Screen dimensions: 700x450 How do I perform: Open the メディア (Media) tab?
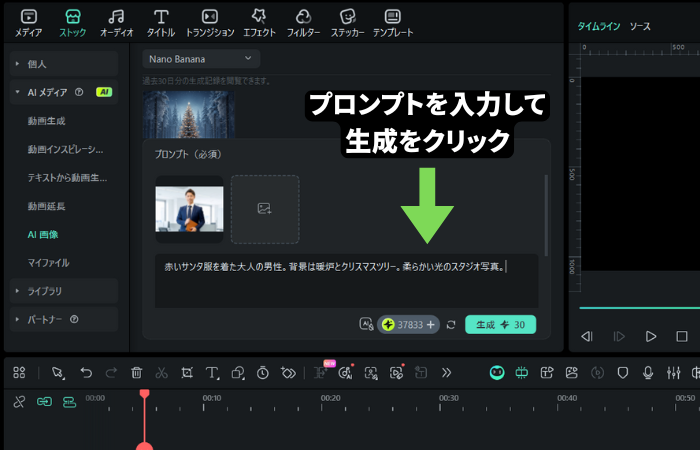pos(29,23)
